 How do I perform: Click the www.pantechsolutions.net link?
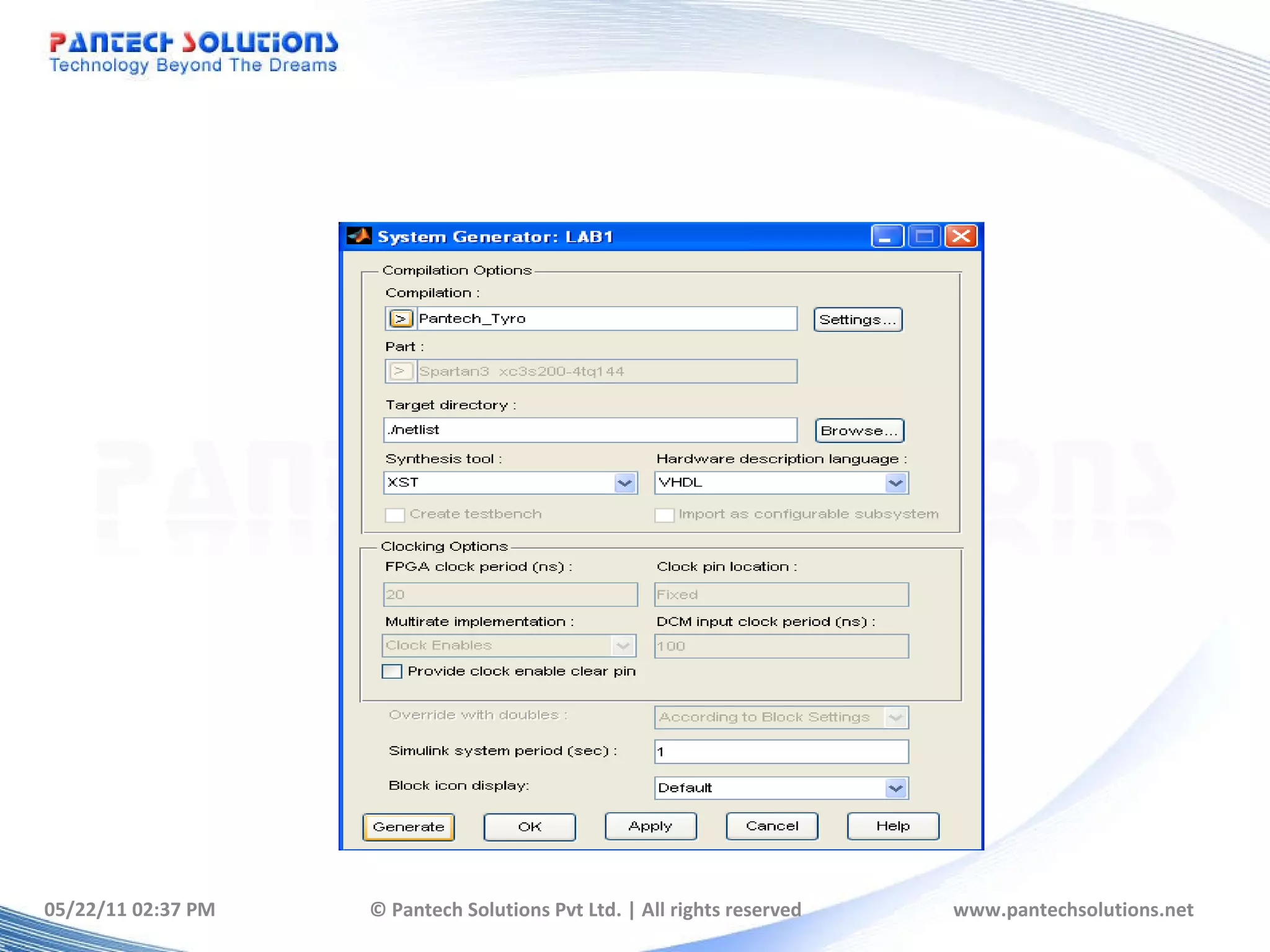pos(1073,910)
